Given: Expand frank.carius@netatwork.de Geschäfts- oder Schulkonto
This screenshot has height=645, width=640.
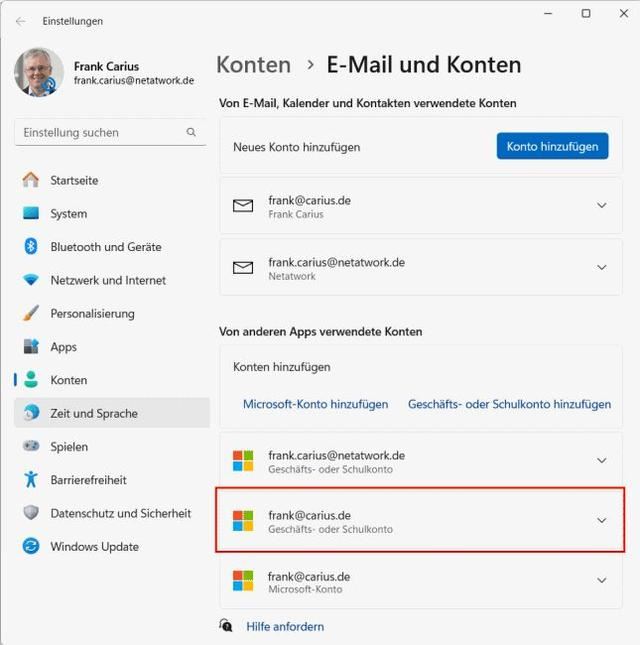Looking at the screenshot, I should point(601,461).
